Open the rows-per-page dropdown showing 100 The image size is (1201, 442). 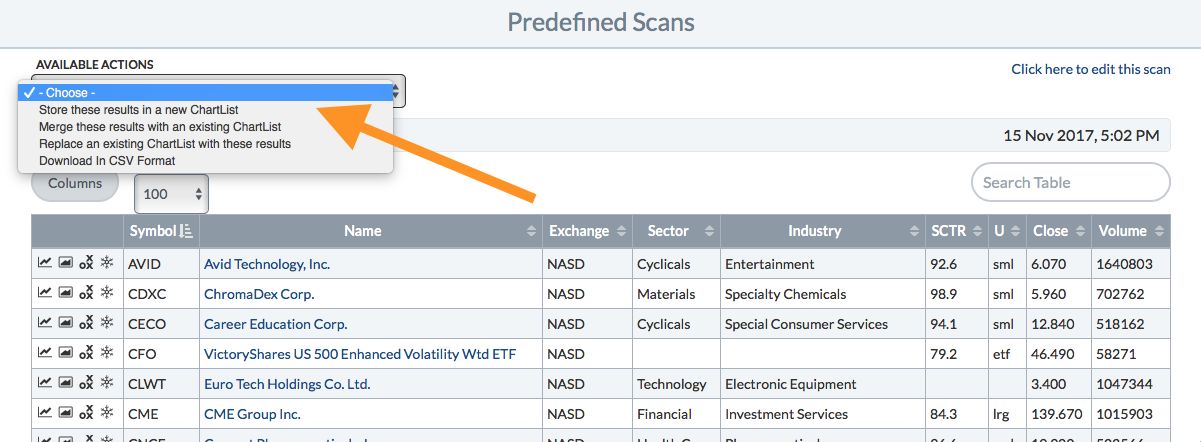[172, 194]
